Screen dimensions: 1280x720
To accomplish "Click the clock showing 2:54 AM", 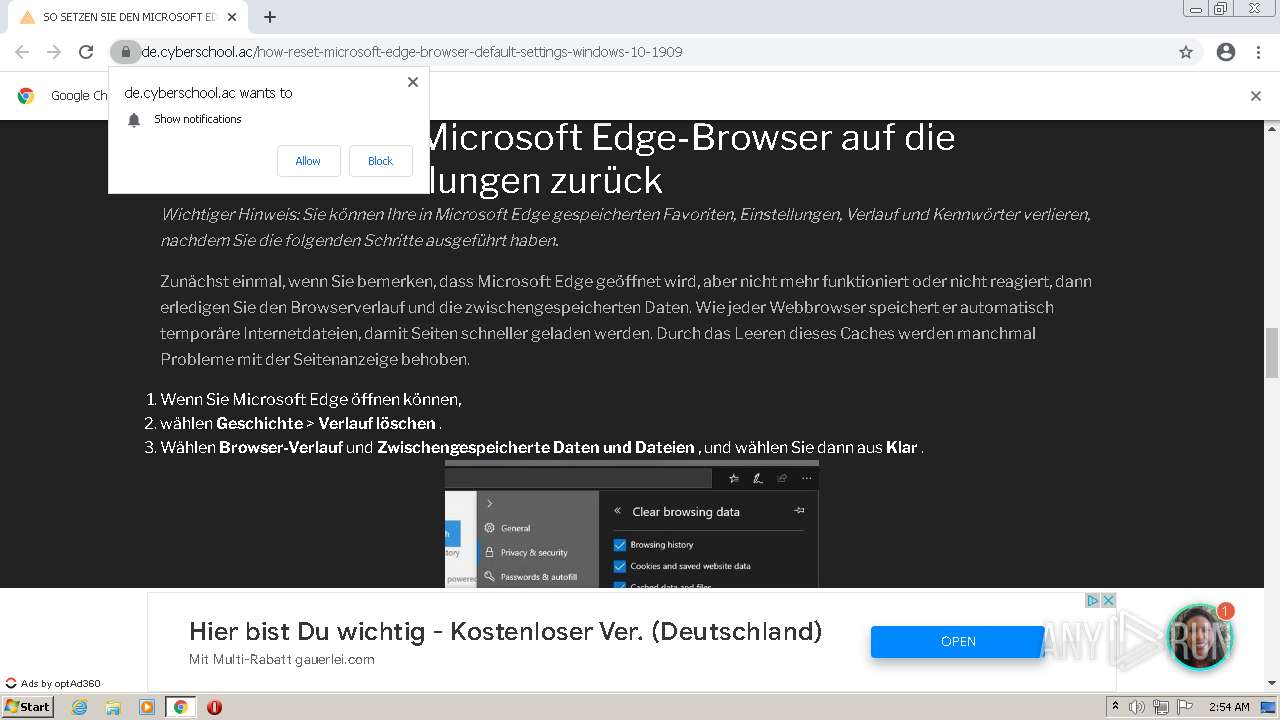I will (x=1229, y=707).
